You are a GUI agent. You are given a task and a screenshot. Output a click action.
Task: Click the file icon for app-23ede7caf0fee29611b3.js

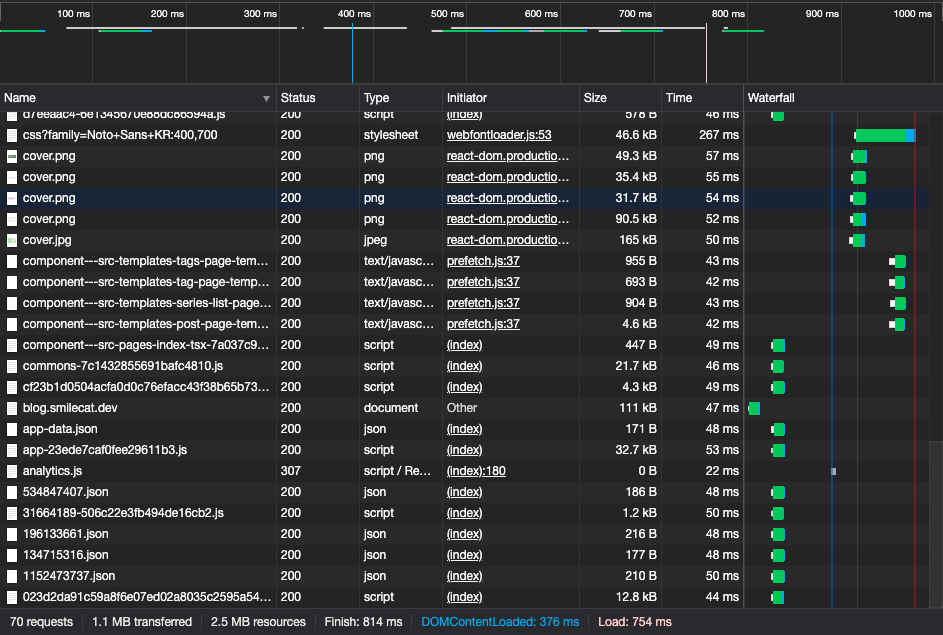tap(12, 450)
